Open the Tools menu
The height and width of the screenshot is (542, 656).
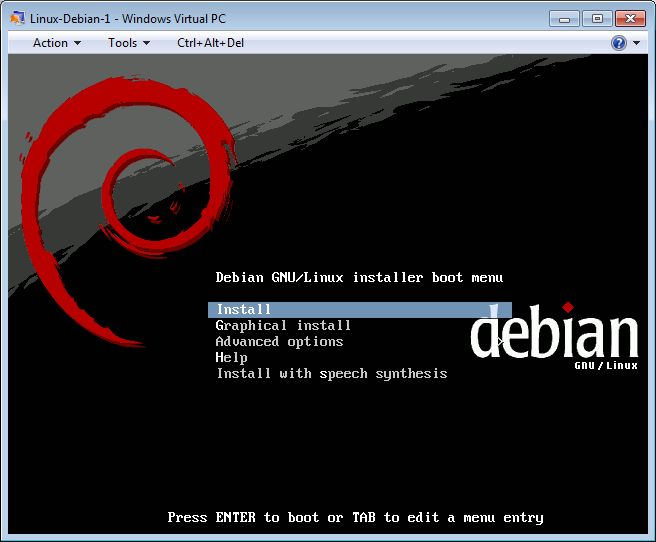point(123,43)
